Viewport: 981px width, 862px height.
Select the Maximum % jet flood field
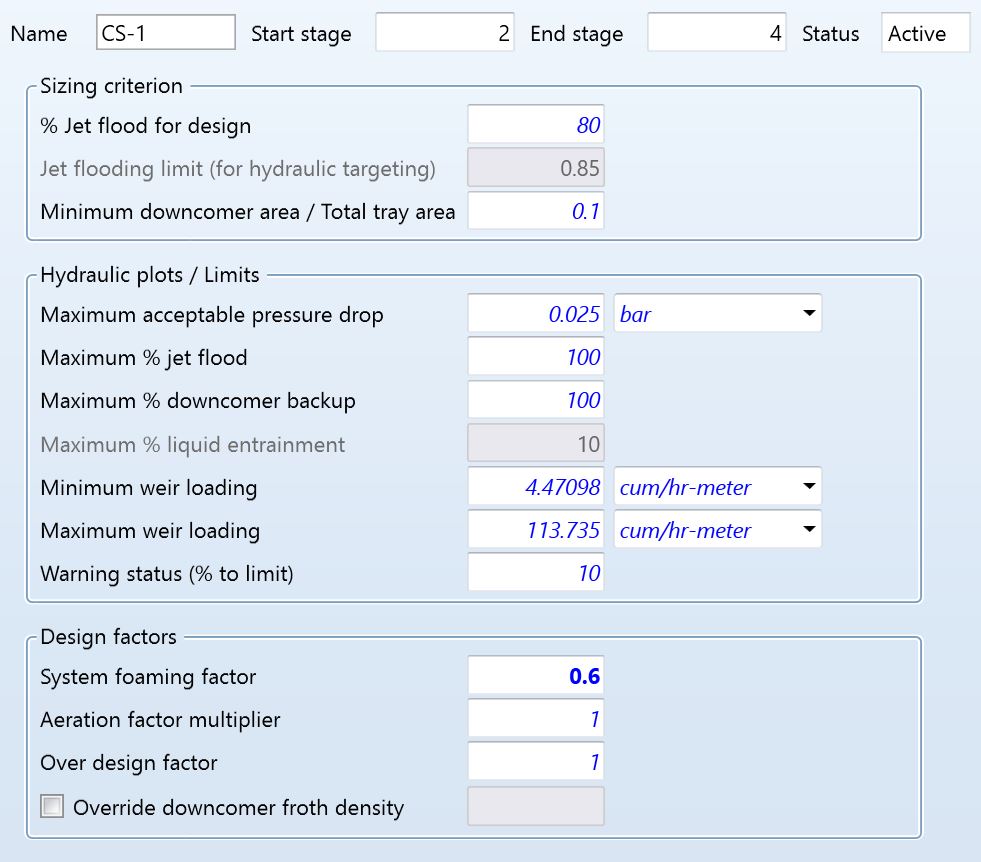(536, 358)
